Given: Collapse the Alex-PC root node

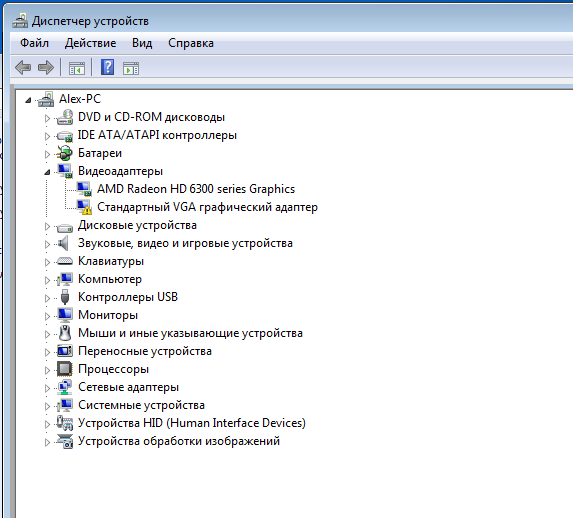Looking at the screenshot, I should click(x=28, y=100).
